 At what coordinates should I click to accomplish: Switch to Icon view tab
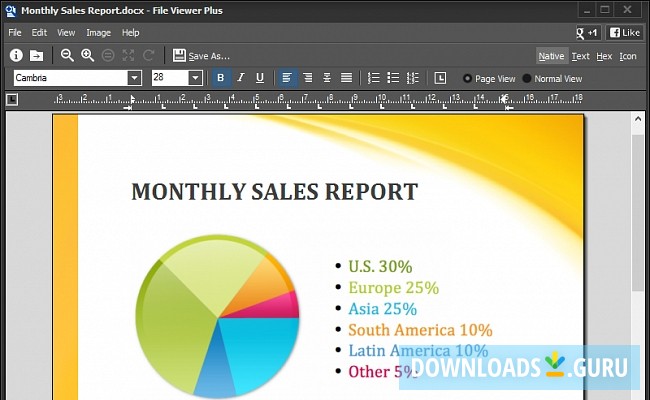[628, 56]
